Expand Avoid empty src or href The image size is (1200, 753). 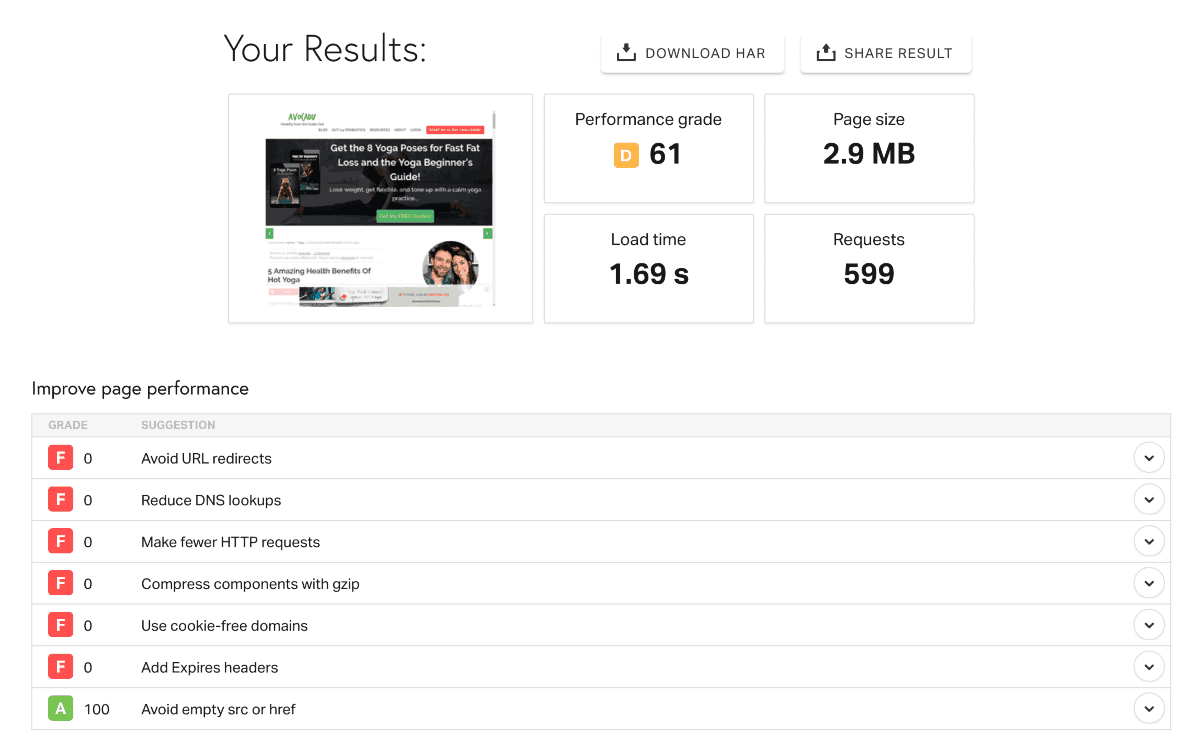(1149, 709)
